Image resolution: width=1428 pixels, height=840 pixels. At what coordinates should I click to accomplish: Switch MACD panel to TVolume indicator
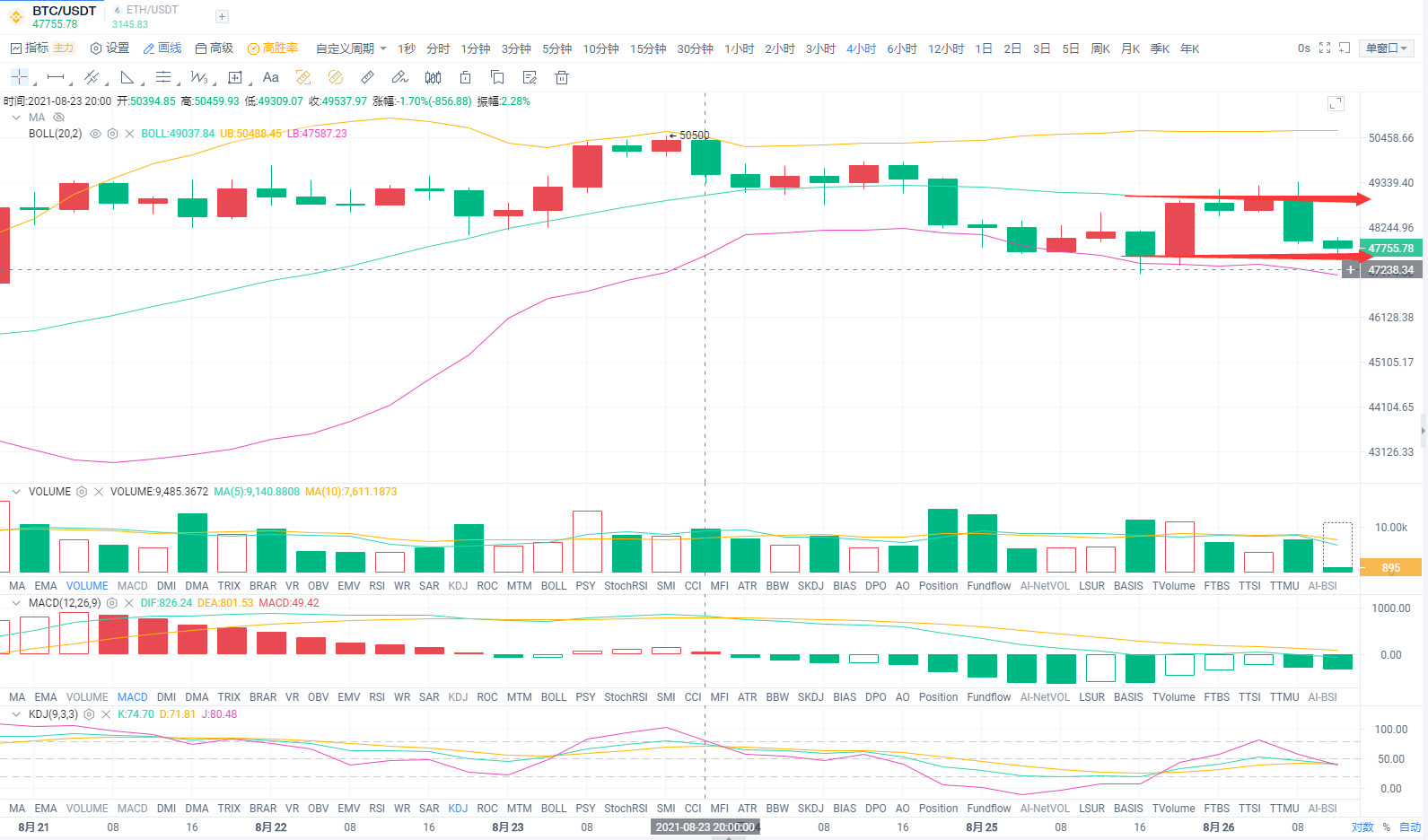[1174, 697]
